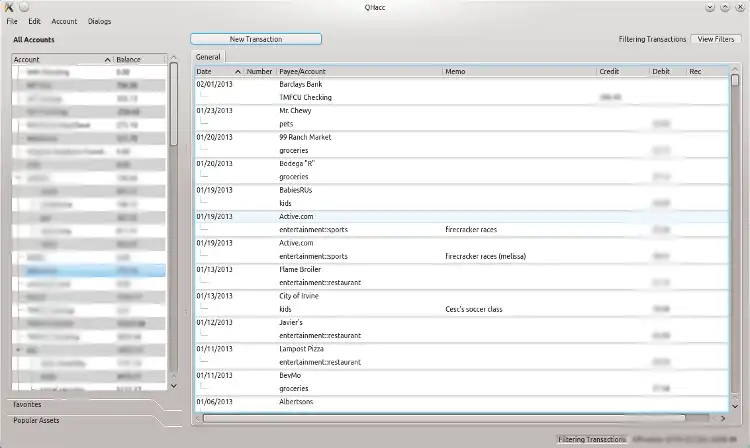This screenshot has height=448, width=750.
Task: Select the City of Irvine transaction
Action: click(462, 296)
